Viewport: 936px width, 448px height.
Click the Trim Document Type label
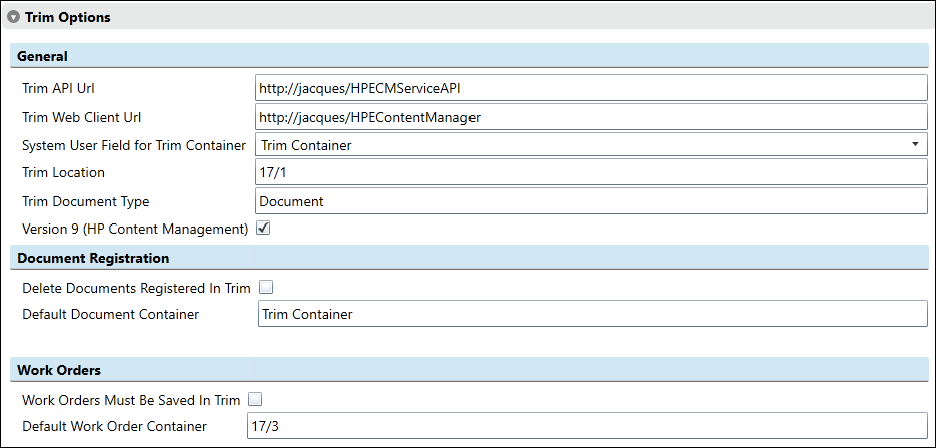(85, 201)
